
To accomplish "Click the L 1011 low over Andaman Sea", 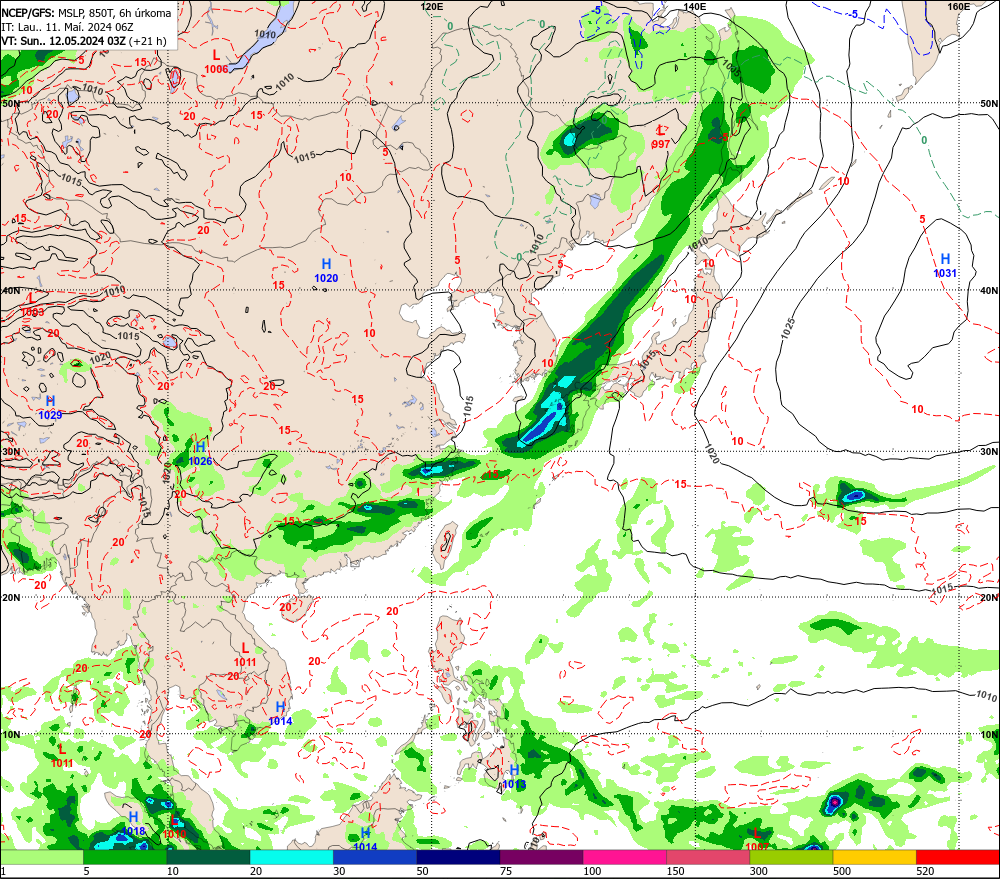I will click(x=62, y=756).
